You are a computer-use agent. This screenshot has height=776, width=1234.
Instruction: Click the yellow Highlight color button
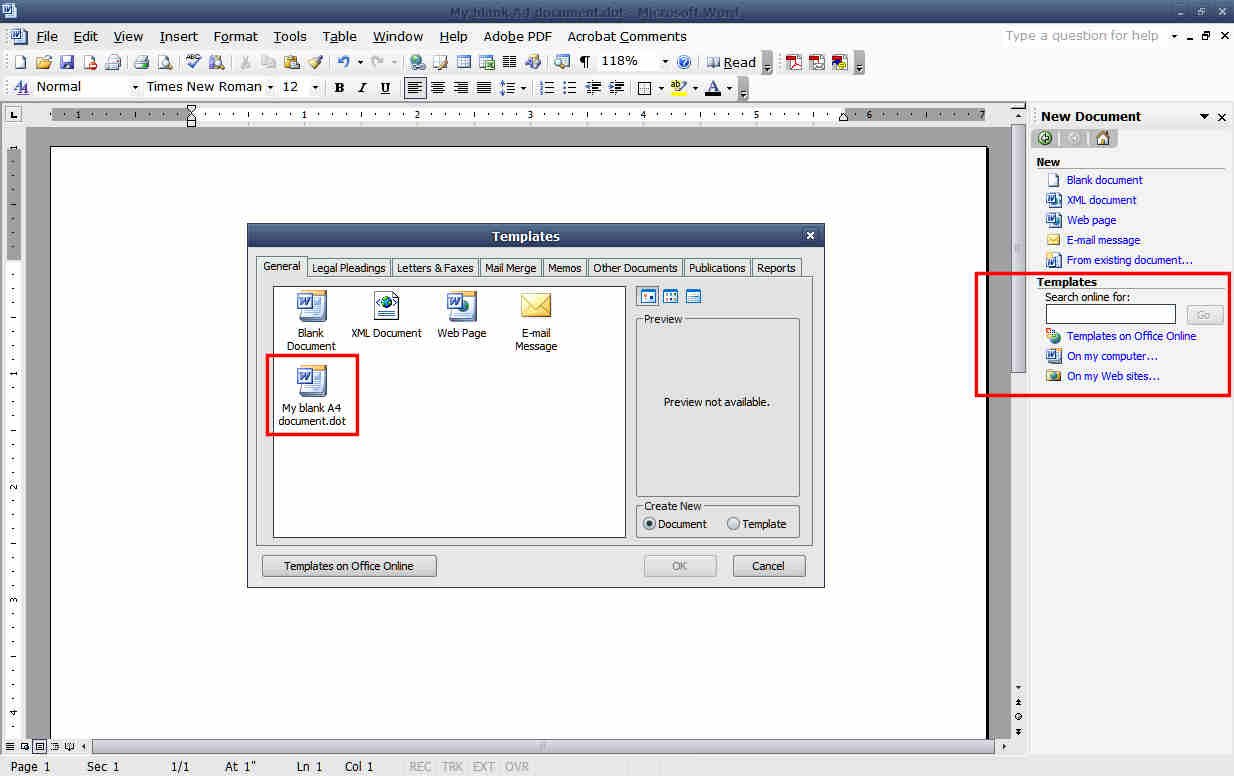pyautogui.click(x=679, y=88)
